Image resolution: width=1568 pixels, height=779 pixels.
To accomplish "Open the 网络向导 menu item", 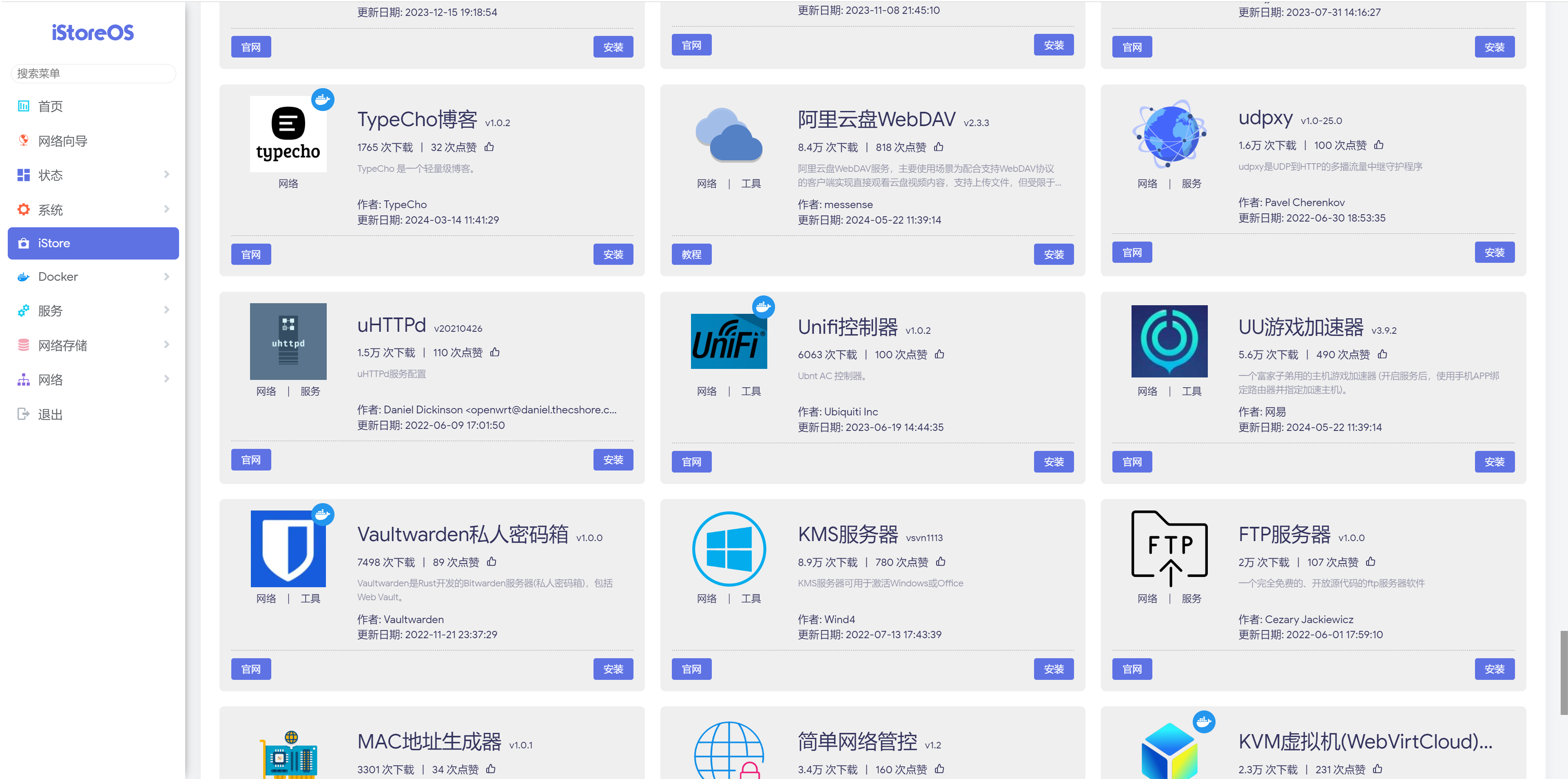I will [63, 141].
